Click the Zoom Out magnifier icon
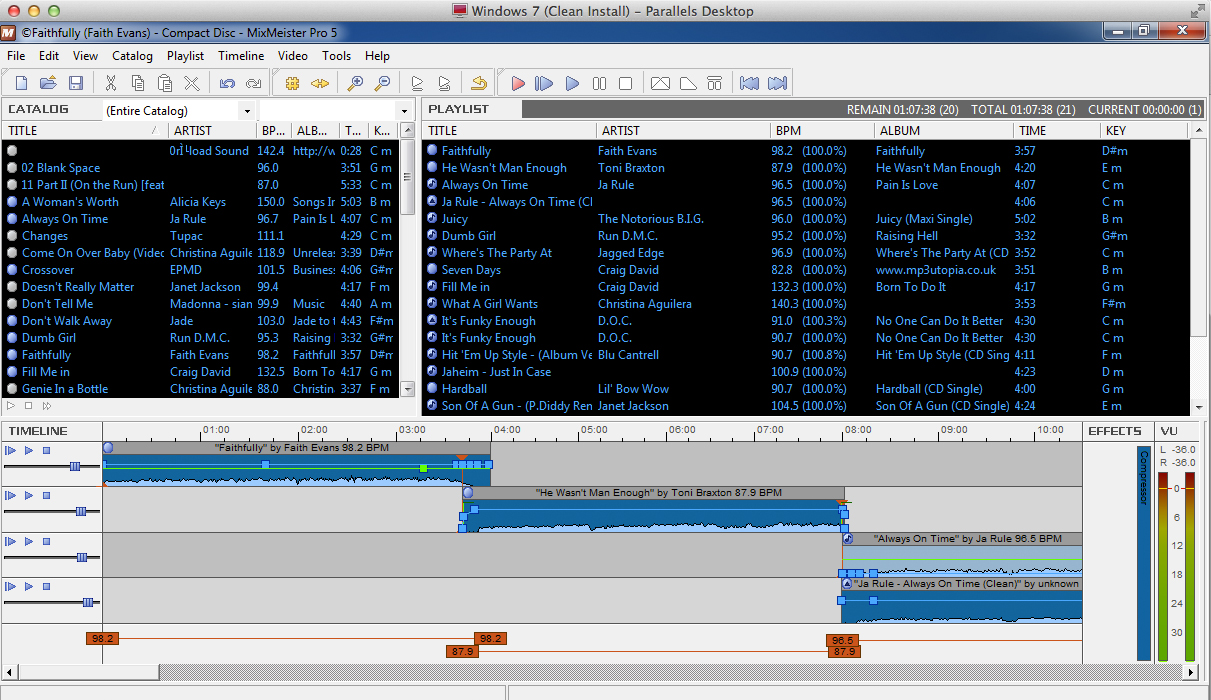1211x700 pixels. coord(382,83)
